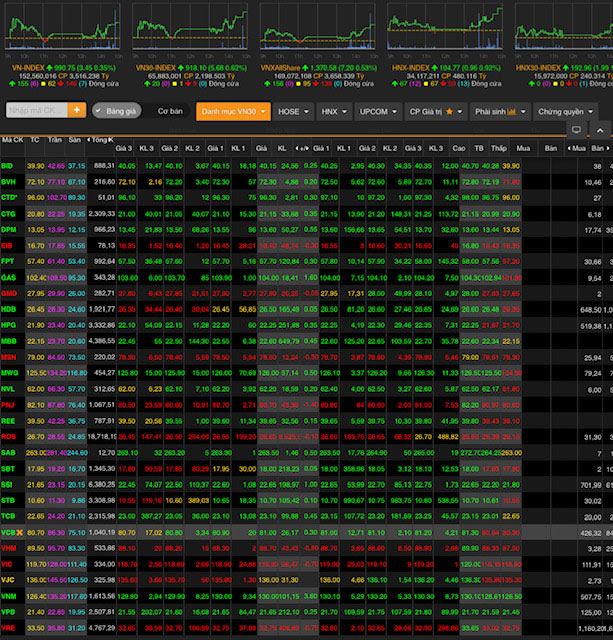The height and width of the screenshot is (640, 613).
Task: Click the stock code search input field
Action: pos(35,110)
